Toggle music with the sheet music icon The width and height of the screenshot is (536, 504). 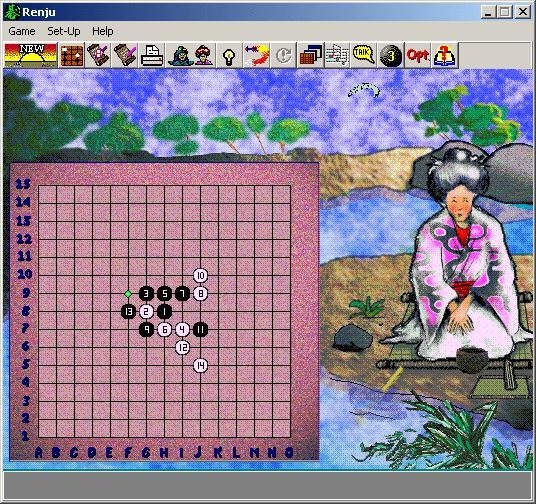pyautogui.click(x=337, y=55)
